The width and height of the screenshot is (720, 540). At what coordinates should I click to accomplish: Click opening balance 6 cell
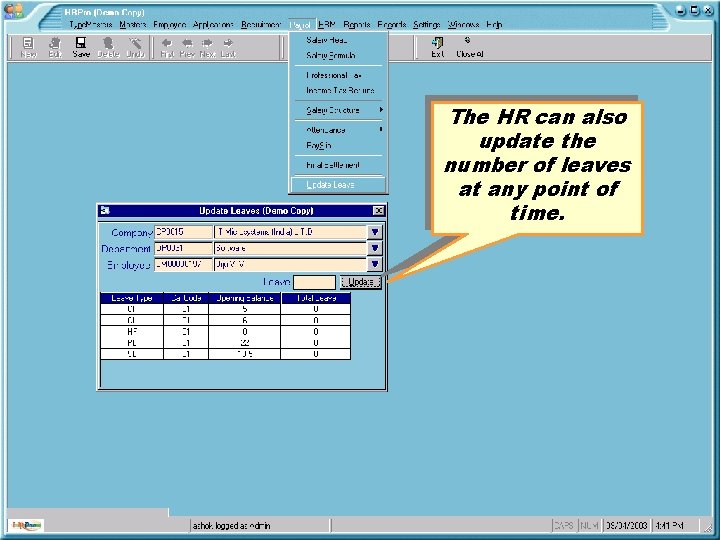pyautogui.click(x=245, y=320)
